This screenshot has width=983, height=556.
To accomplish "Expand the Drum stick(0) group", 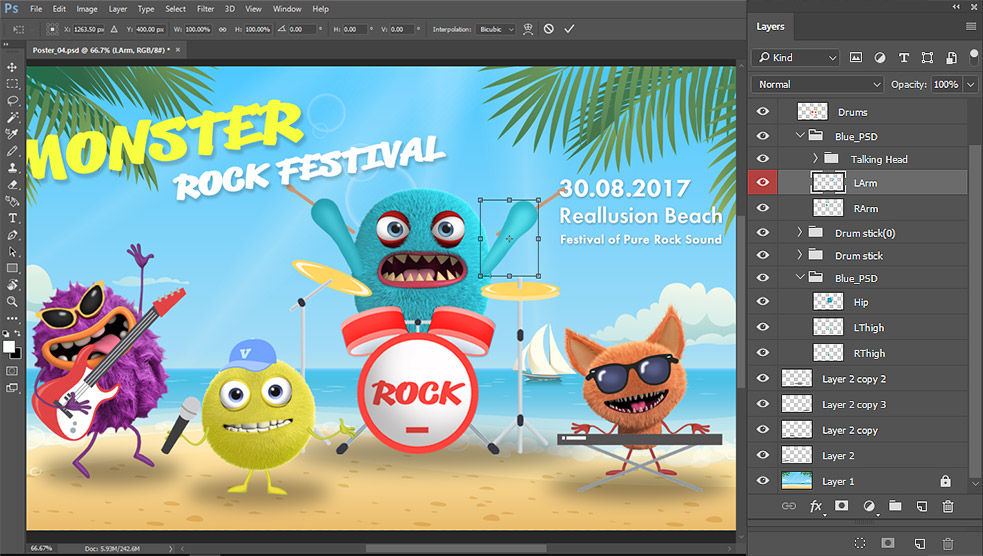I will [x=799, y=232].
